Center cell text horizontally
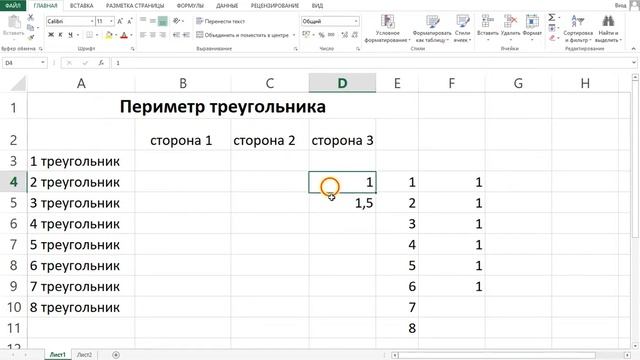The height and width of the screenshot is (360, 640). [x=152, y=35]
